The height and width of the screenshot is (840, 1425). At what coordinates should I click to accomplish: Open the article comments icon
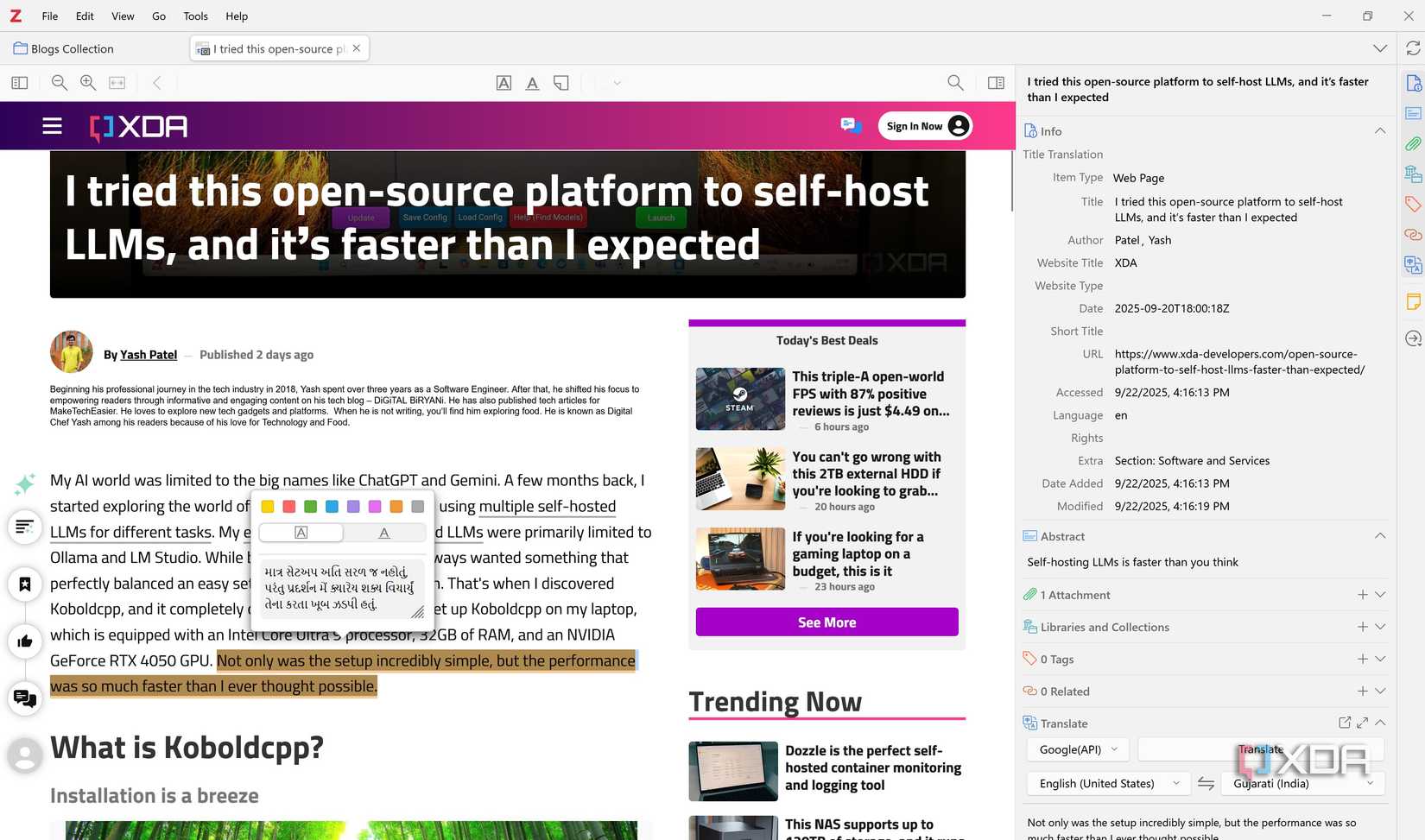tap(25, 698)
